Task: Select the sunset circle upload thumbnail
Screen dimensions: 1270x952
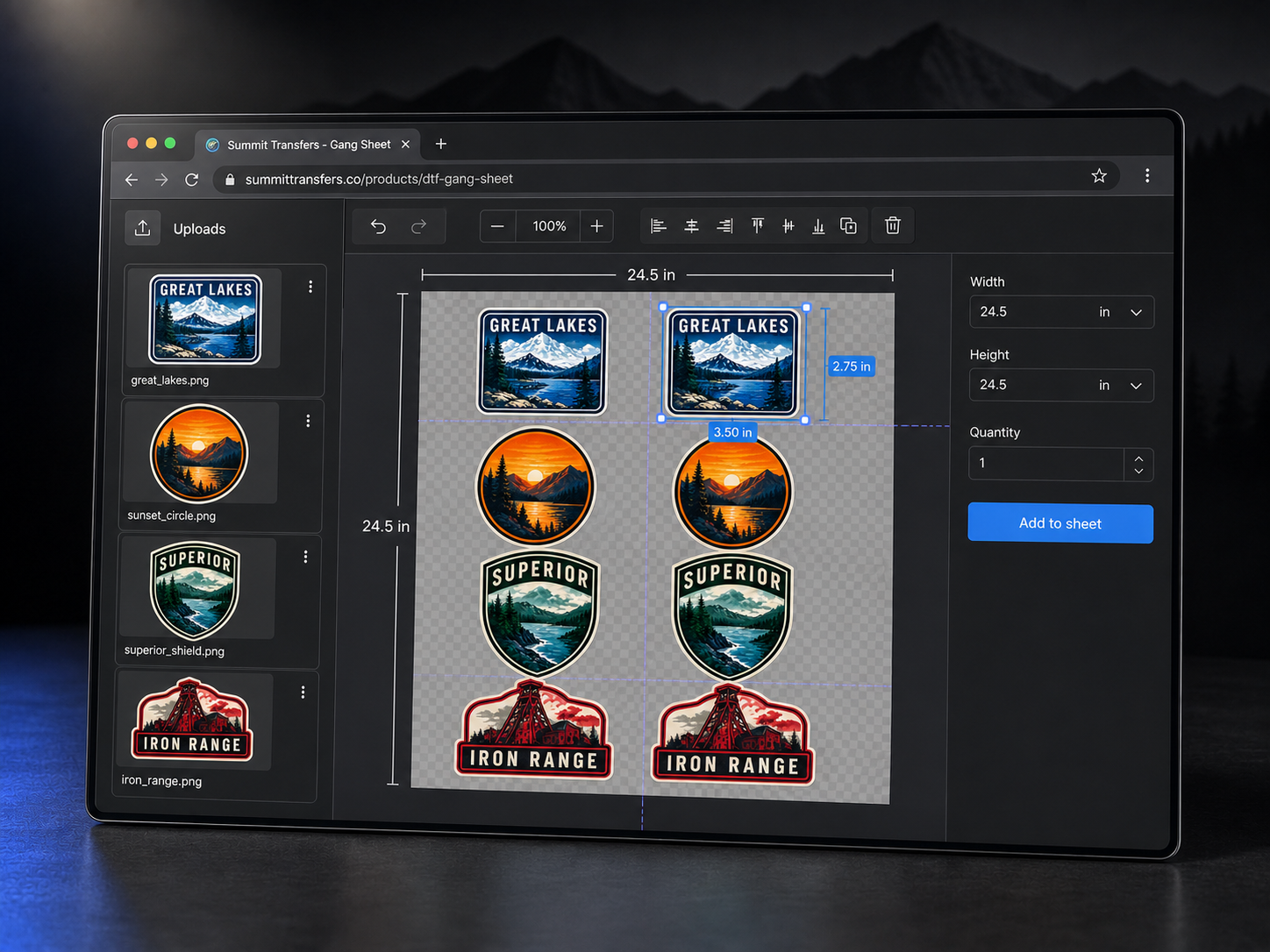Action: 199,453
